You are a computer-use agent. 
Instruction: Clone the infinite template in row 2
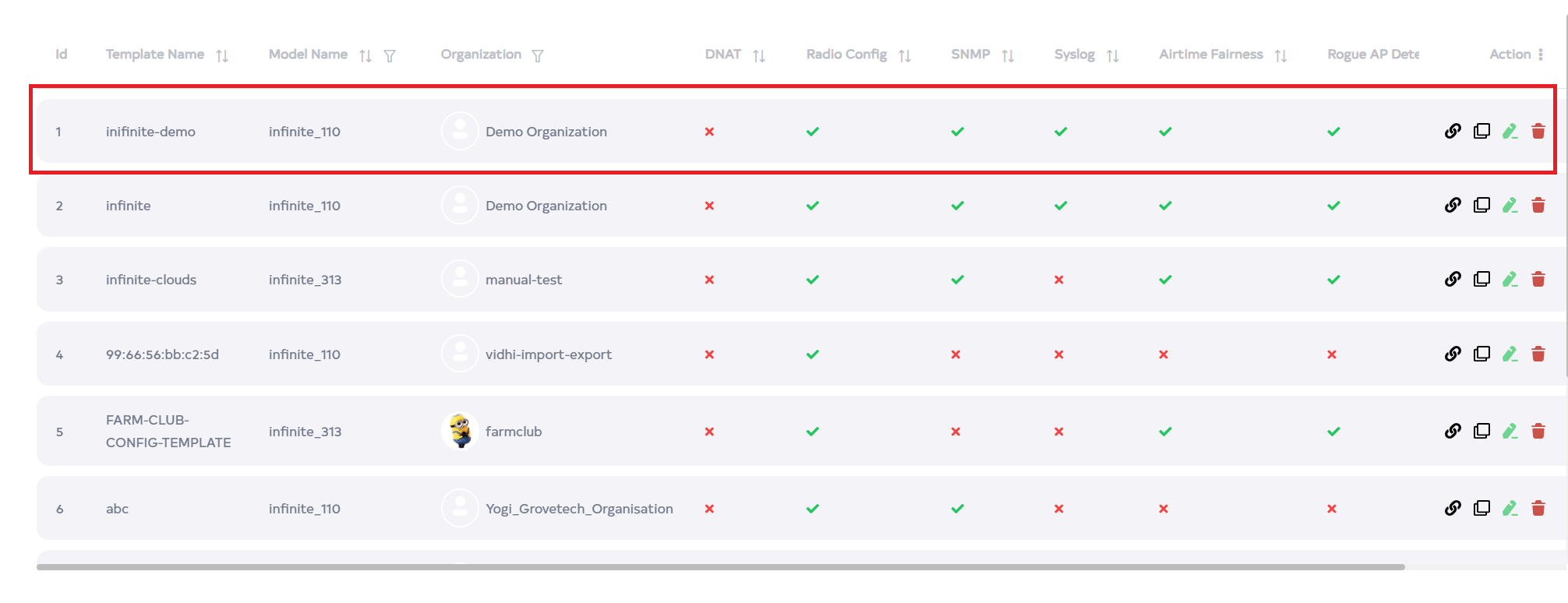pos(1481,205)
